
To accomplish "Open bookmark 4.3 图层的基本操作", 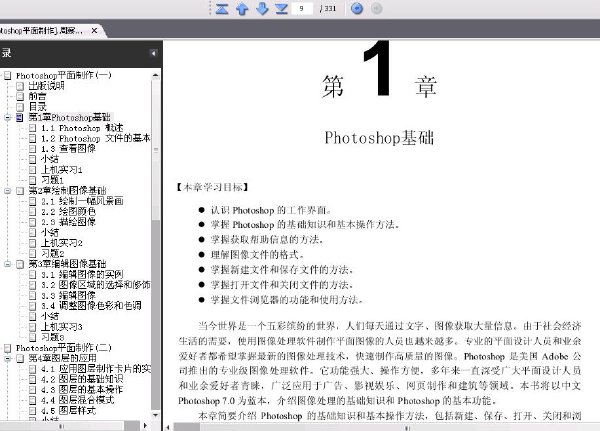I will pos(82,389).
